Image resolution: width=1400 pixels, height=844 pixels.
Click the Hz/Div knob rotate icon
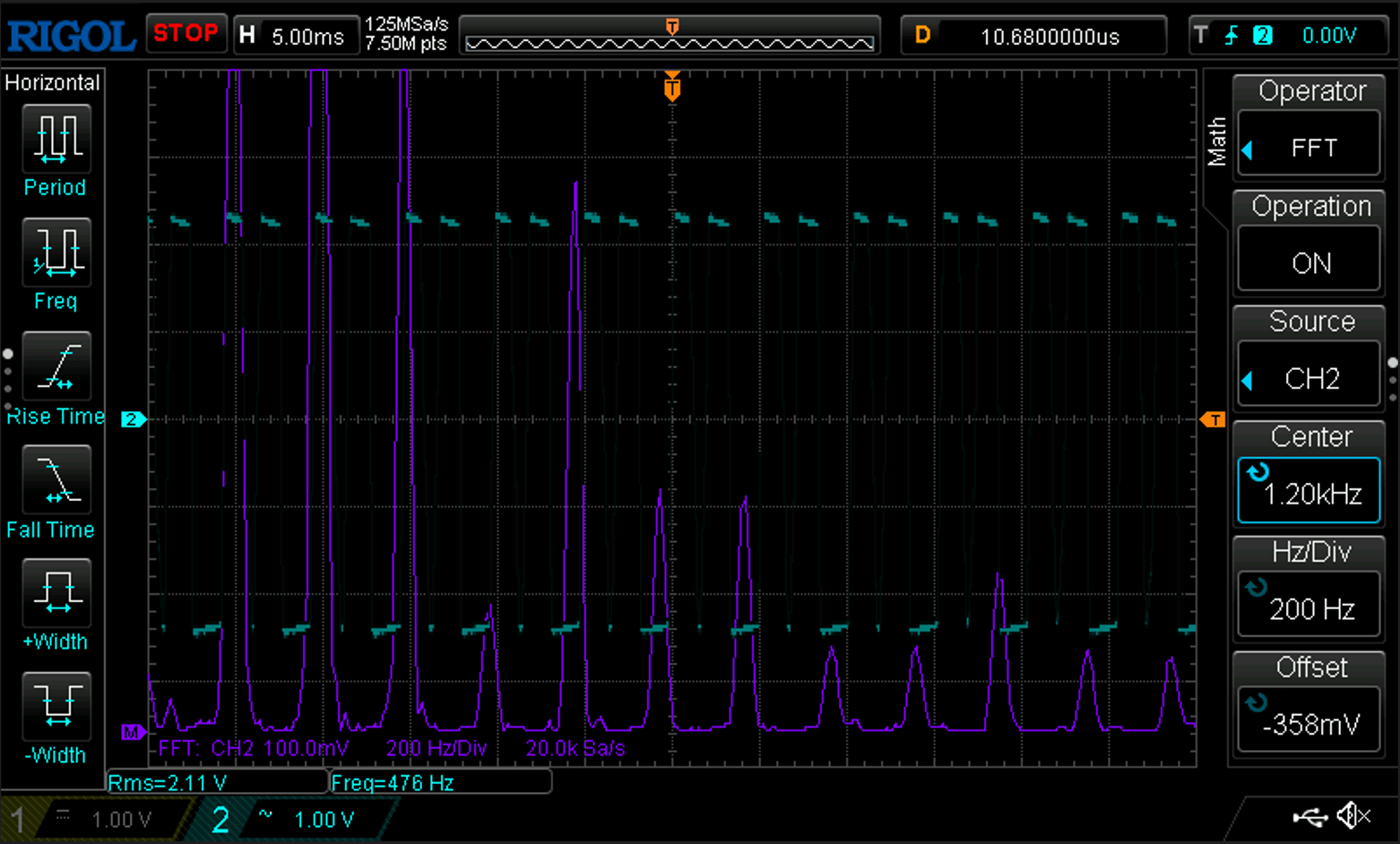tap(1257, 587)
